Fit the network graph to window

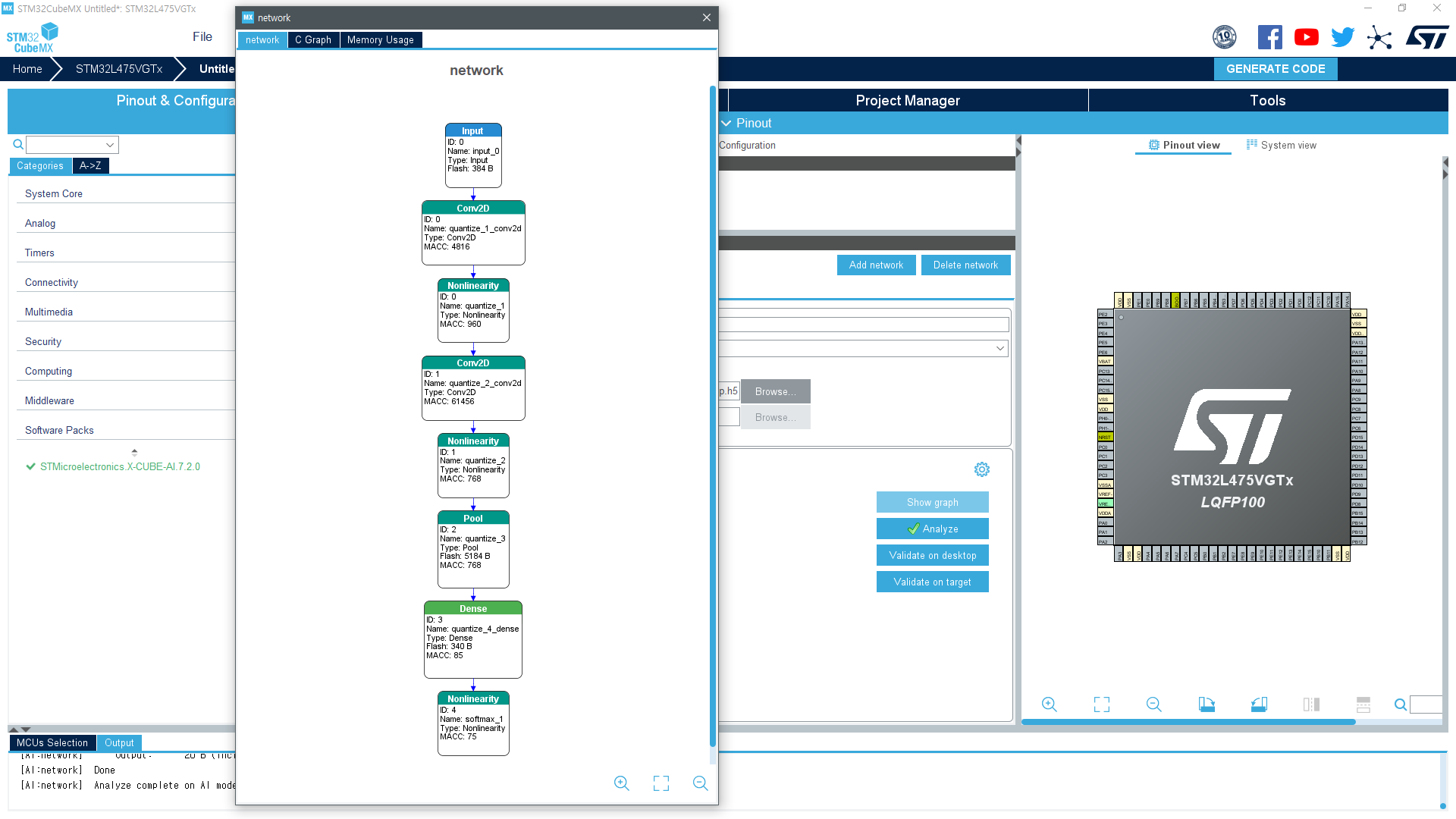[x=661, y=783]
